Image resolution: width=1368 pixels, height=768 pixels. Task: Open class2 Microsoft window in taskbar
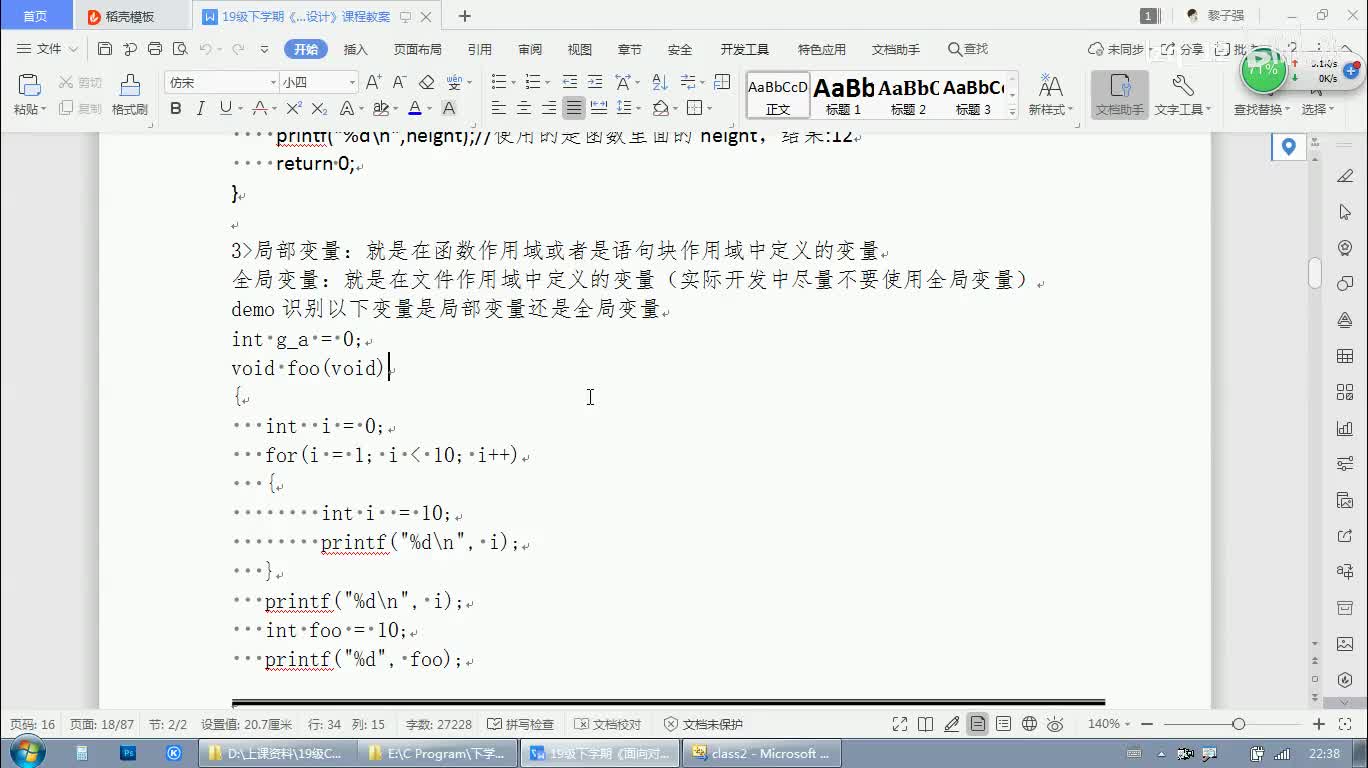[x=762, y=753]
